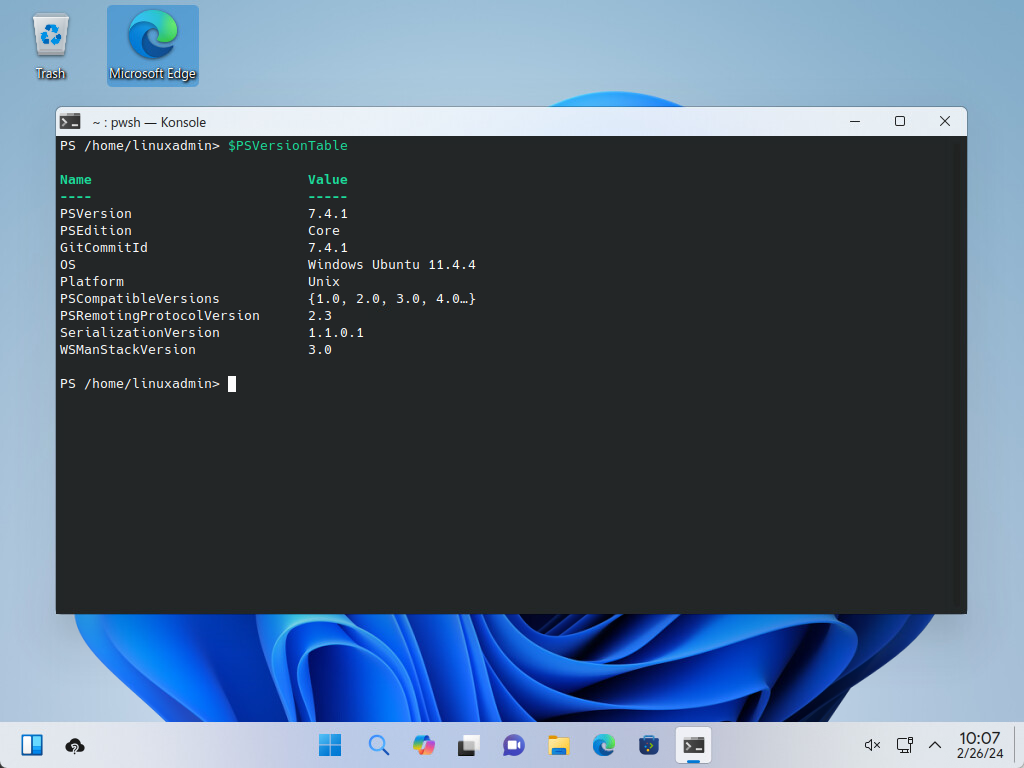Open the Windows Start menu
The image size is (1024, 768).
330,745
